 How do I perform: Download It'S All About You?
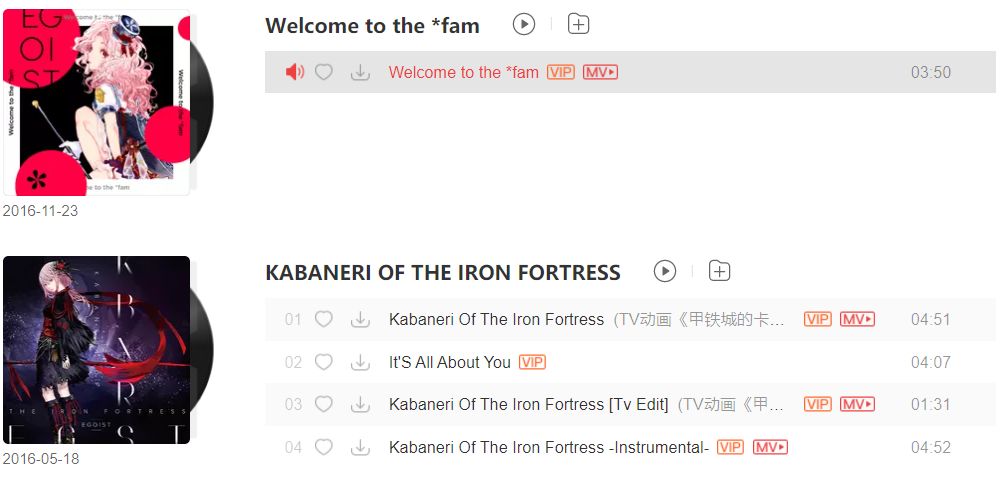pos(360,362)
